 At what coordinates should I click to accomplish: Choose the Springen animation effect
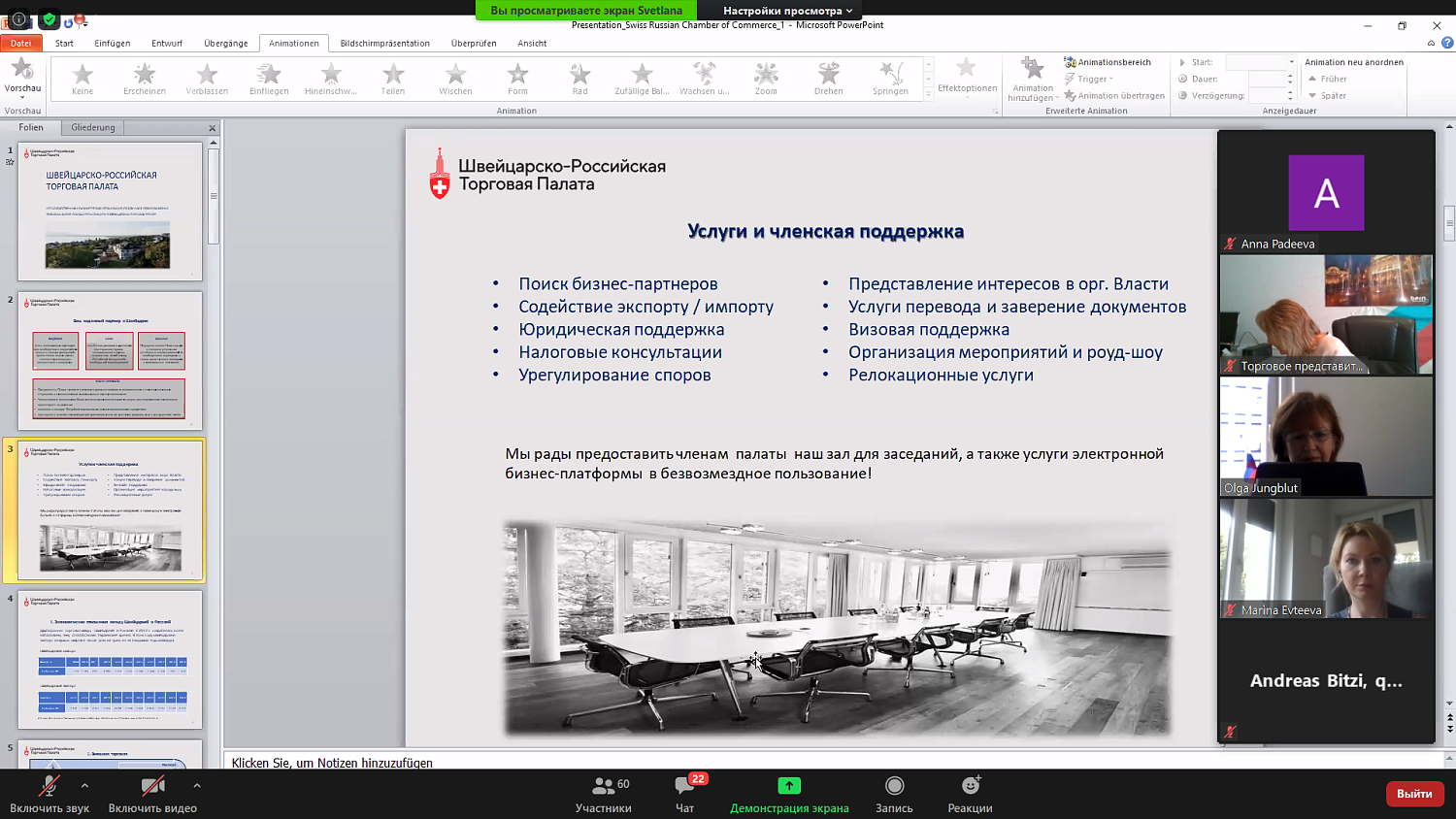coord(890,79)
